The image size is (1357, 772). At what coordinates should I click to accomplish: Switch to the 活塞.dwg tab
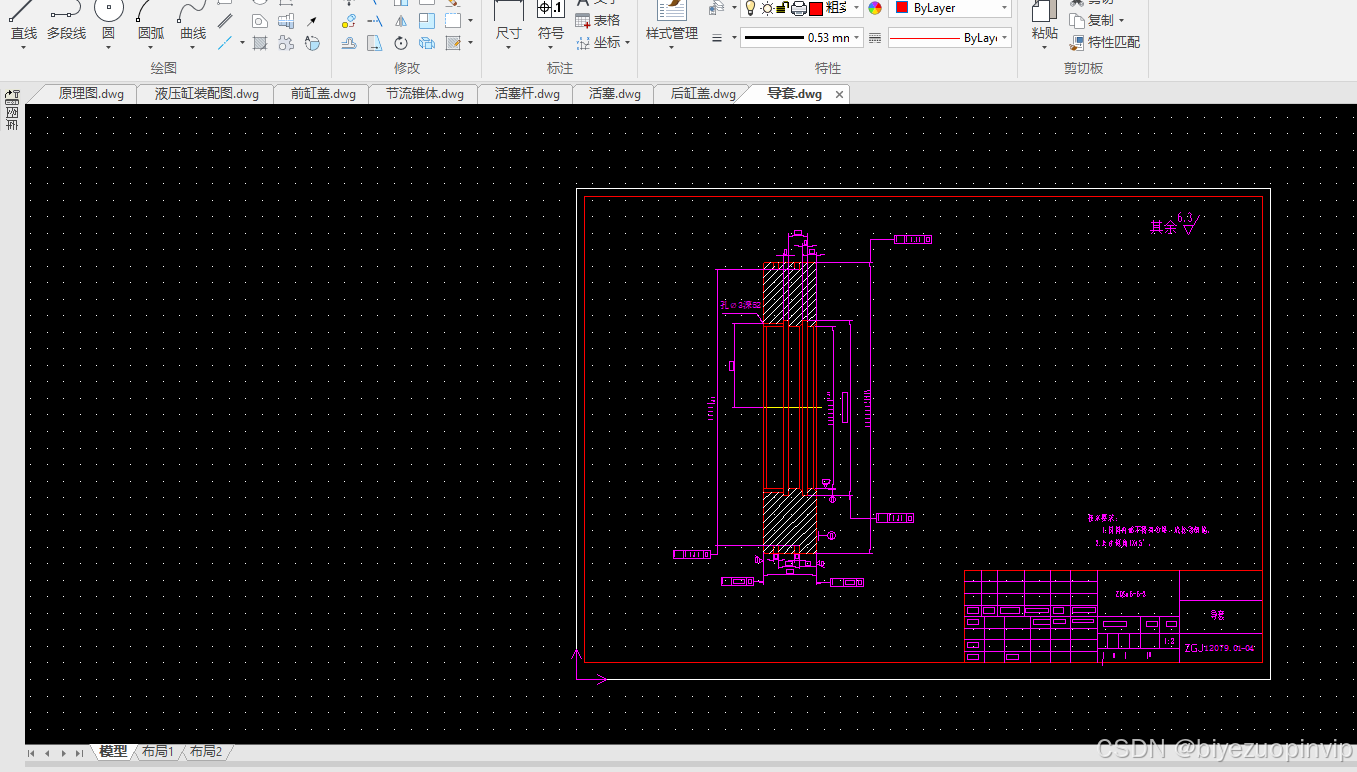pos(615,94)
